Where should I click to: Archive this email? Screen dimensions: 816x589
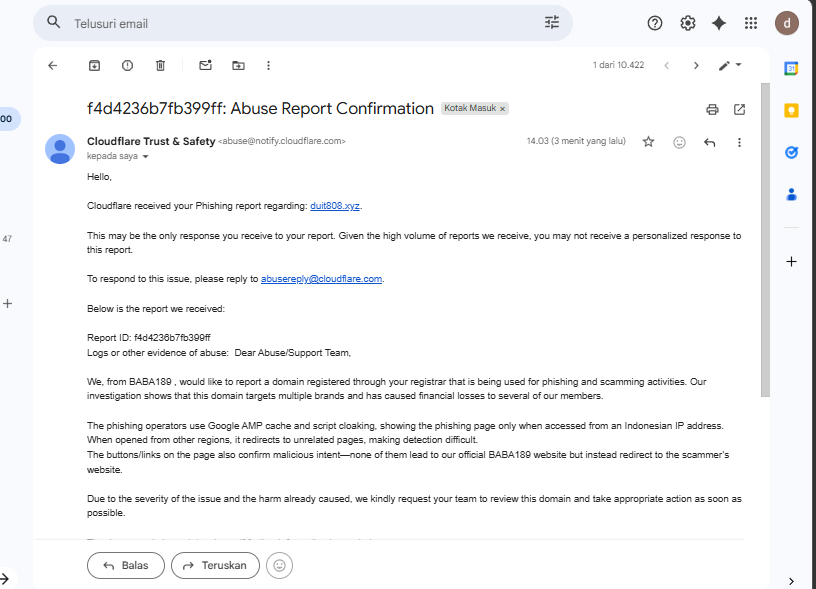pos(94,66)
